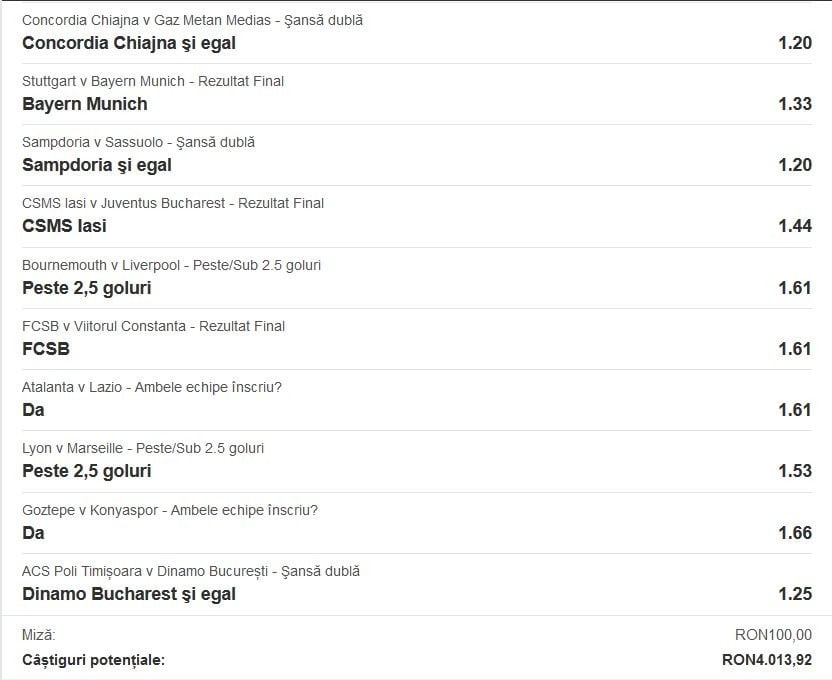Click the Stuttgart v Bayern Munich match line
The image size is (832, 680).
160,81
